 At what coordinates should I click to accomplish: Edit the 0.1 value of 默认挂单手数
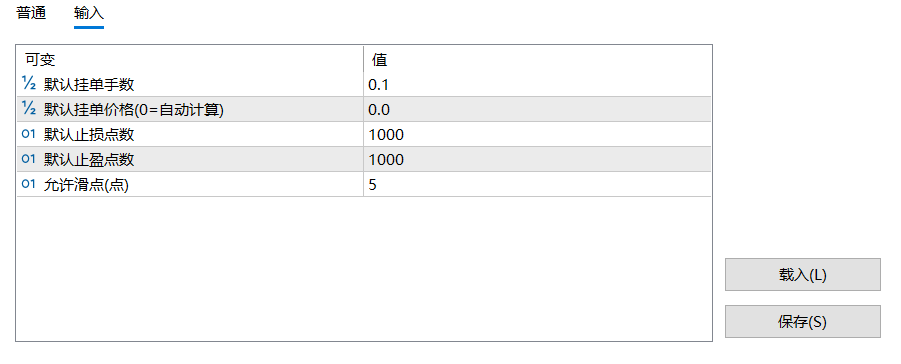pos(537,85)
